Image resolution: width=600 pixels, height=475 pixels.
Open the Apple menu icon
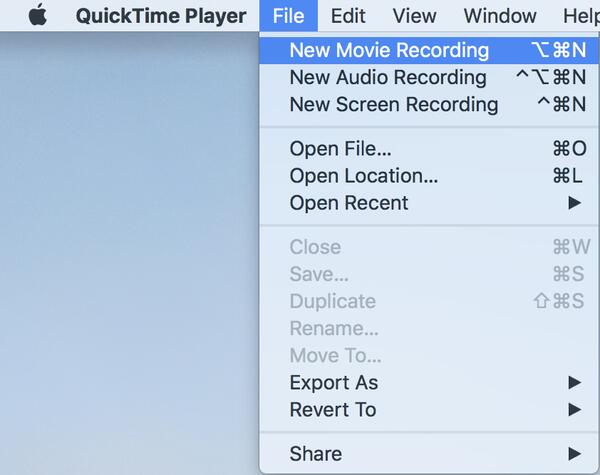tap(38, 16)
